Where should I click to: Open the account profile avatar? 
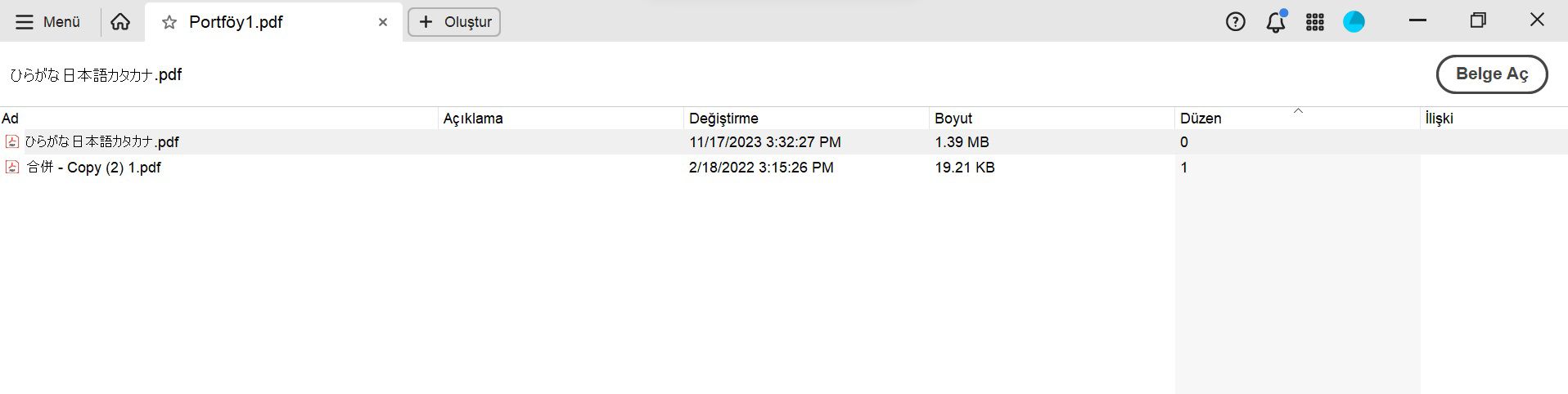tap(1354, 22)
